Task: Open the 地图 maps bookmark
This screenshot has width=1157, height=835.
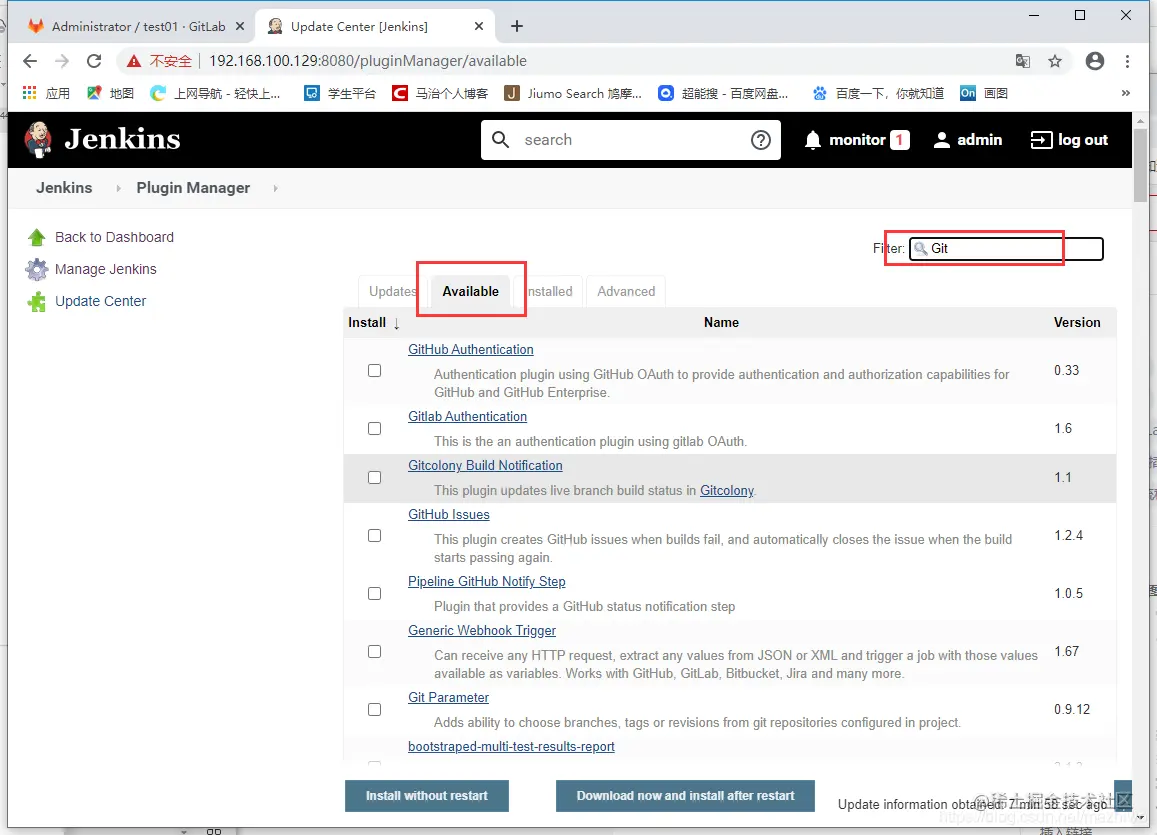Action: coord(111,93)
